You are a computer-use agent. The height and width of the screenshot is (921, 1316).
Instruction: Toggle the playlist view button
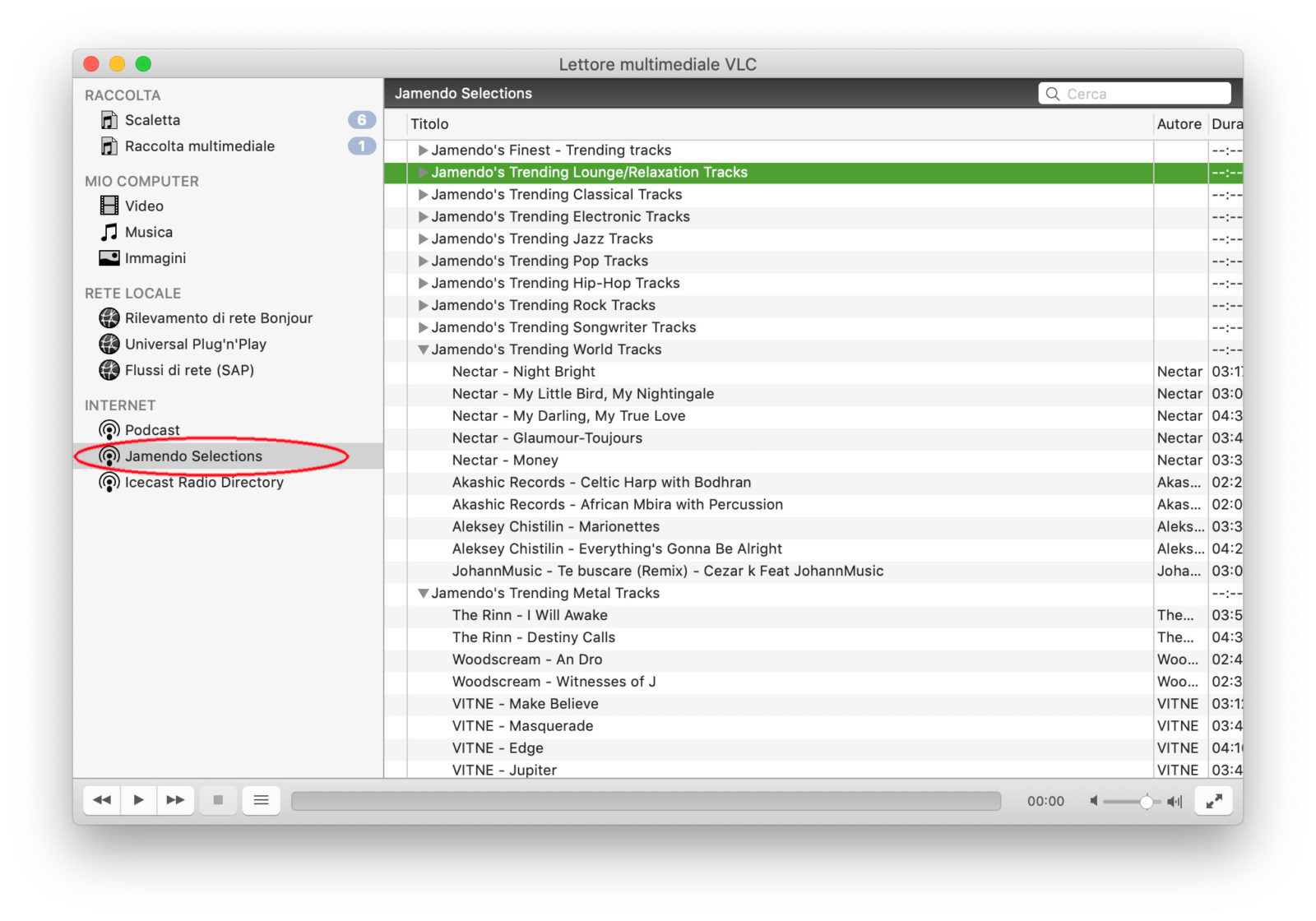click(261, 800)
